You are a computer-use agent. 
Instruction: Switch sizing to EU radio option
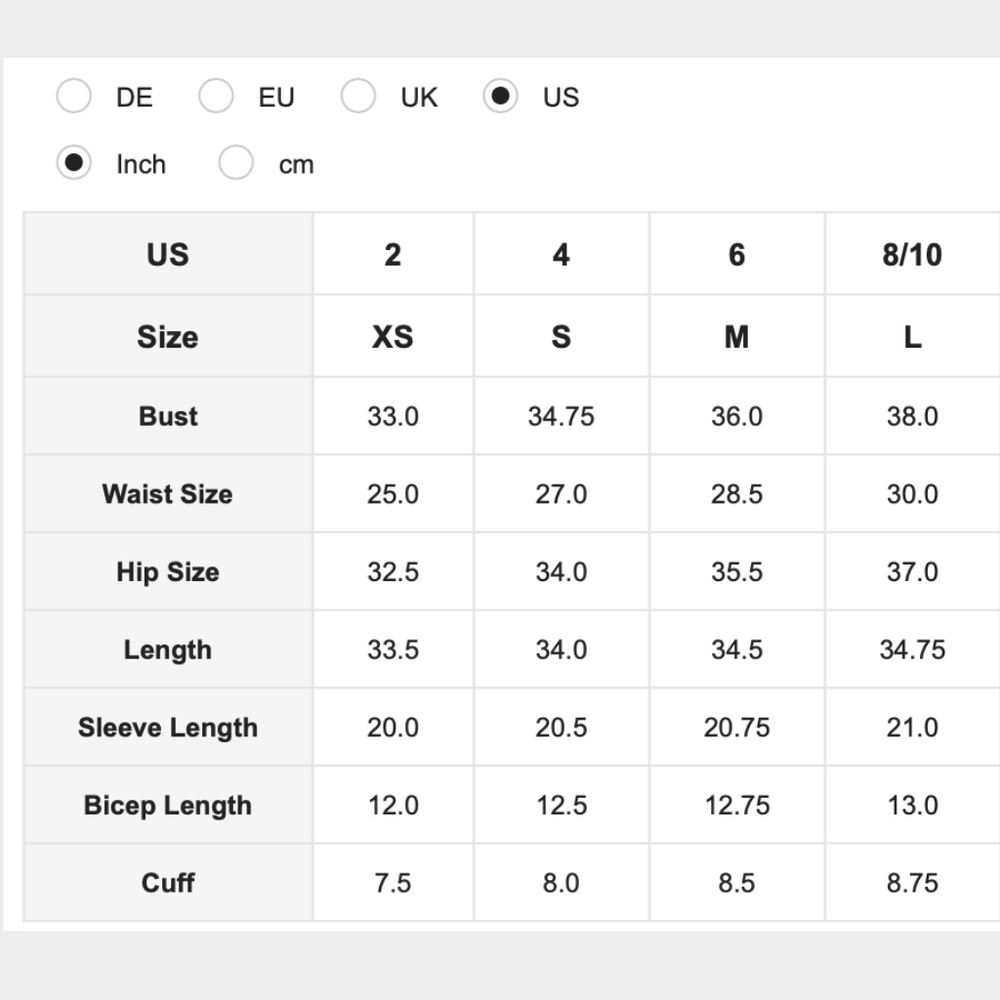tap(216, 97)
